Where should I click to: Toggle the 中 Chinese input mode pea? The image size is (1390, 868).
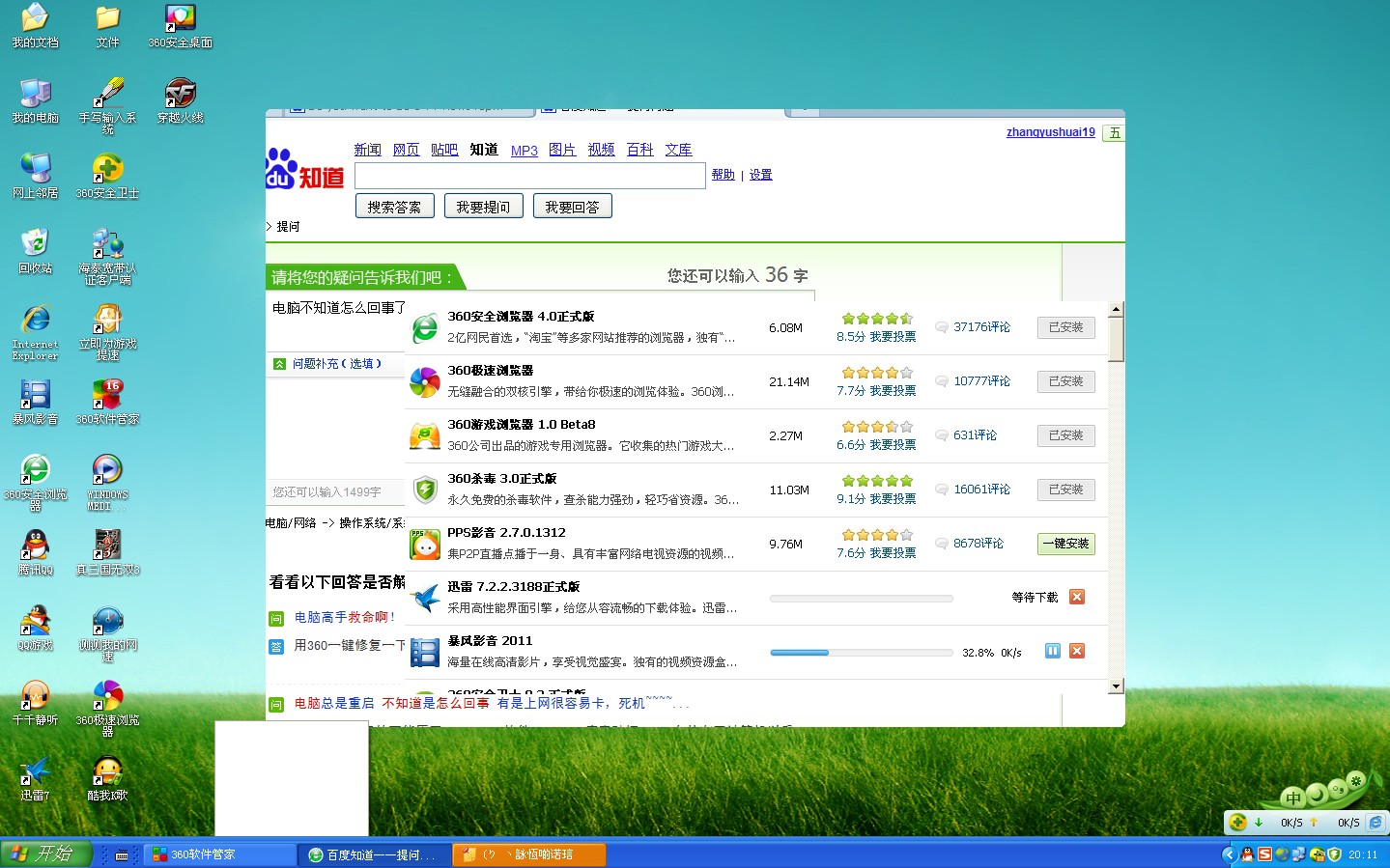click(1293, 798)
